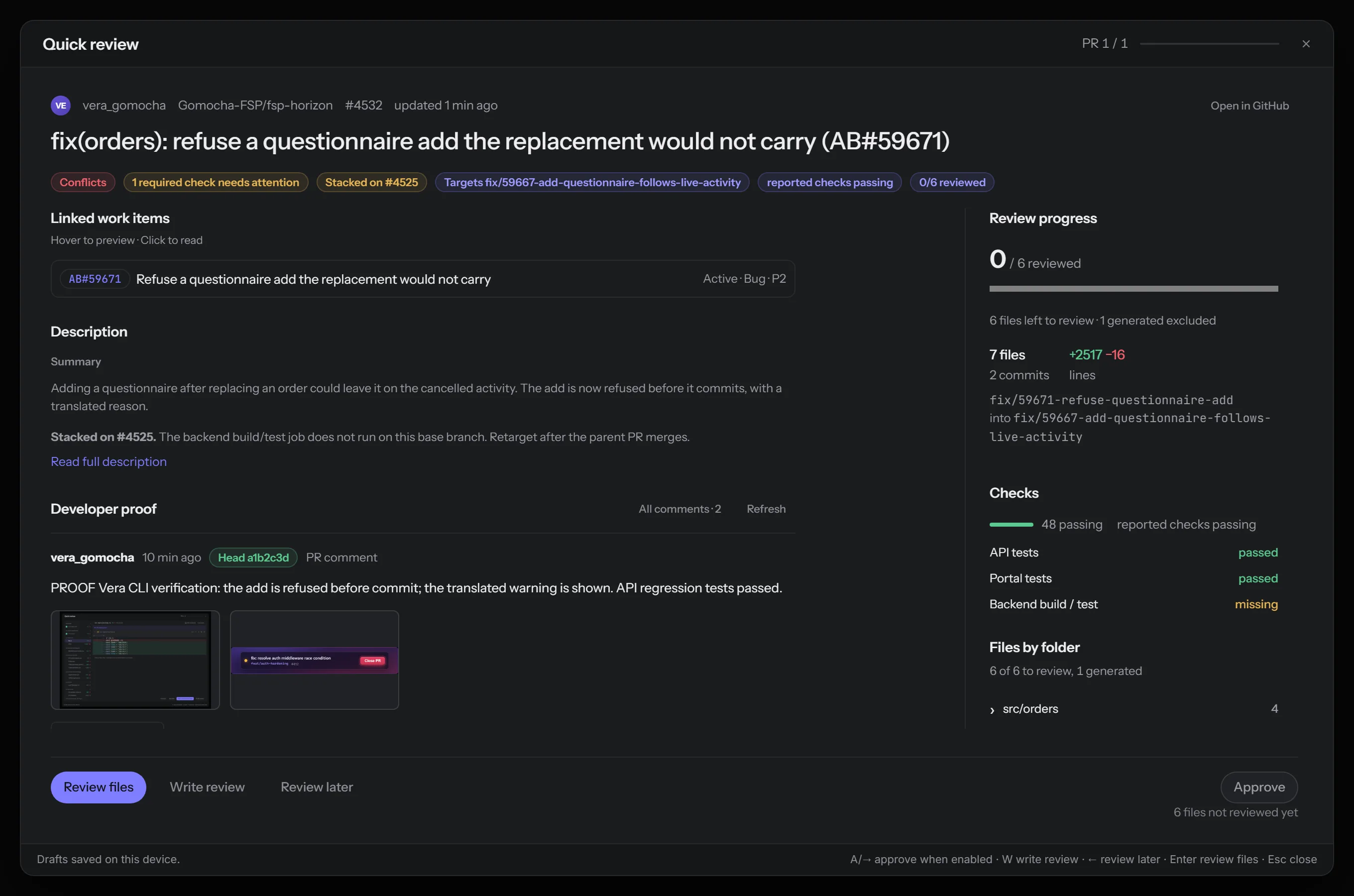Click work item title 'Refuse a questionnaire add...'
1354x896 pixels.
point(313,279)
